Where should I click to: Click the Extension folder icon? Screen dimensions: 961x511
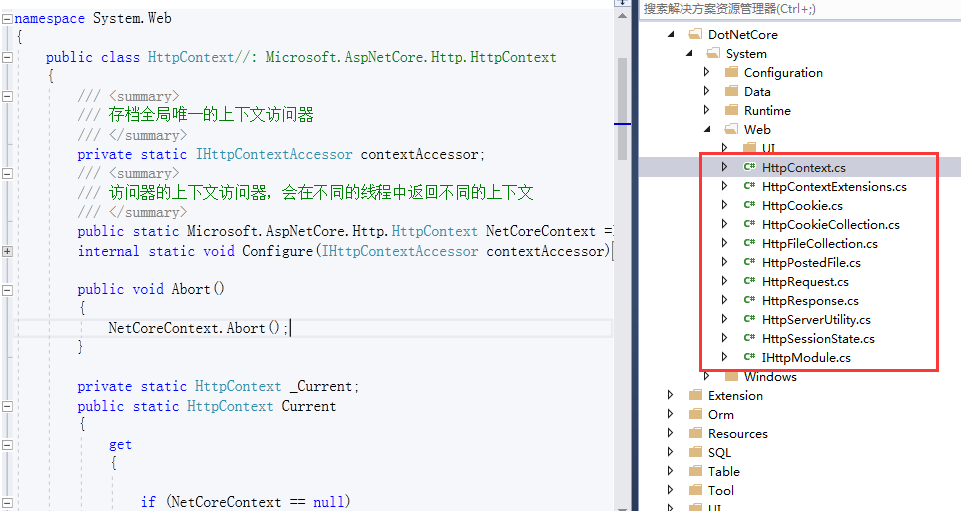click(695, 395)
